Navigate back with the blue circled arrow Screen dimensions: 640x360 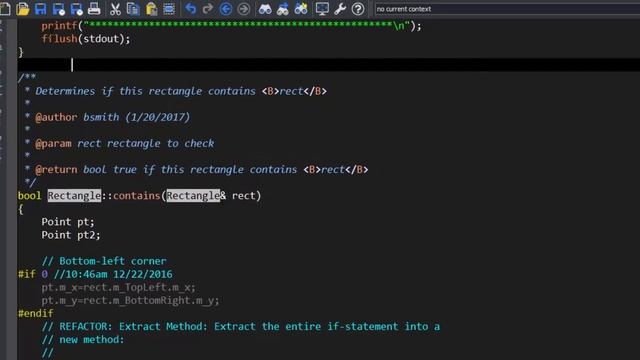[x=226, y=9]
